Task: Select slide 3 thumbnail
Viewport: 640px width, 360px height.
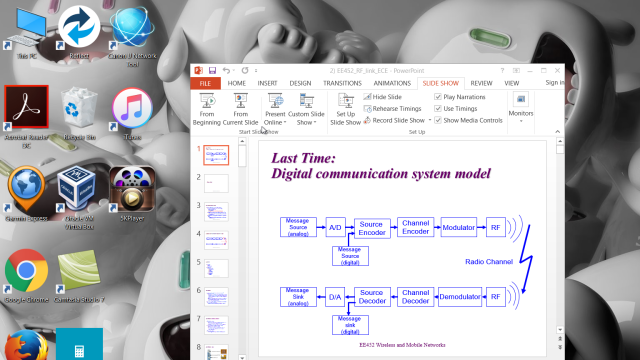Action: (x=216, y=211)
